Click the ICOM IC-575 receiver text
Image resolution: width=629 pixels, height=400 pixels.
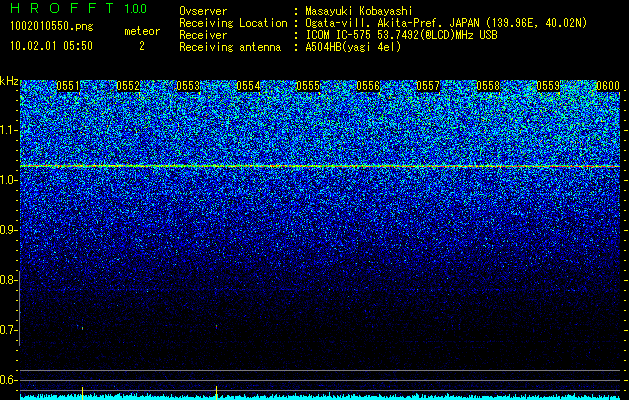click(401, 35)
